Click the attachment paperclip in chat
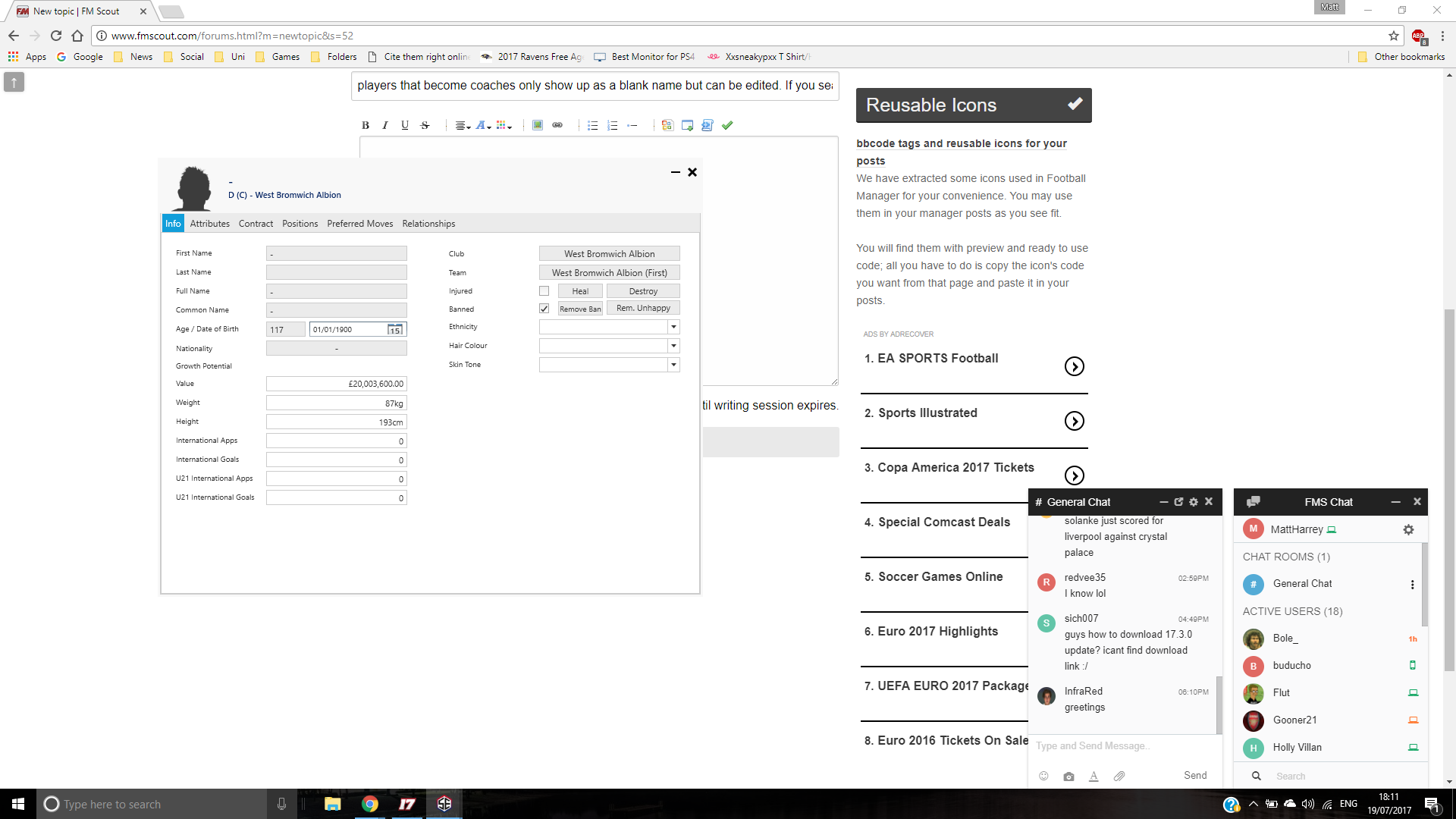The width and height of the screenshot is (1456, 819). pos(1119,776)
